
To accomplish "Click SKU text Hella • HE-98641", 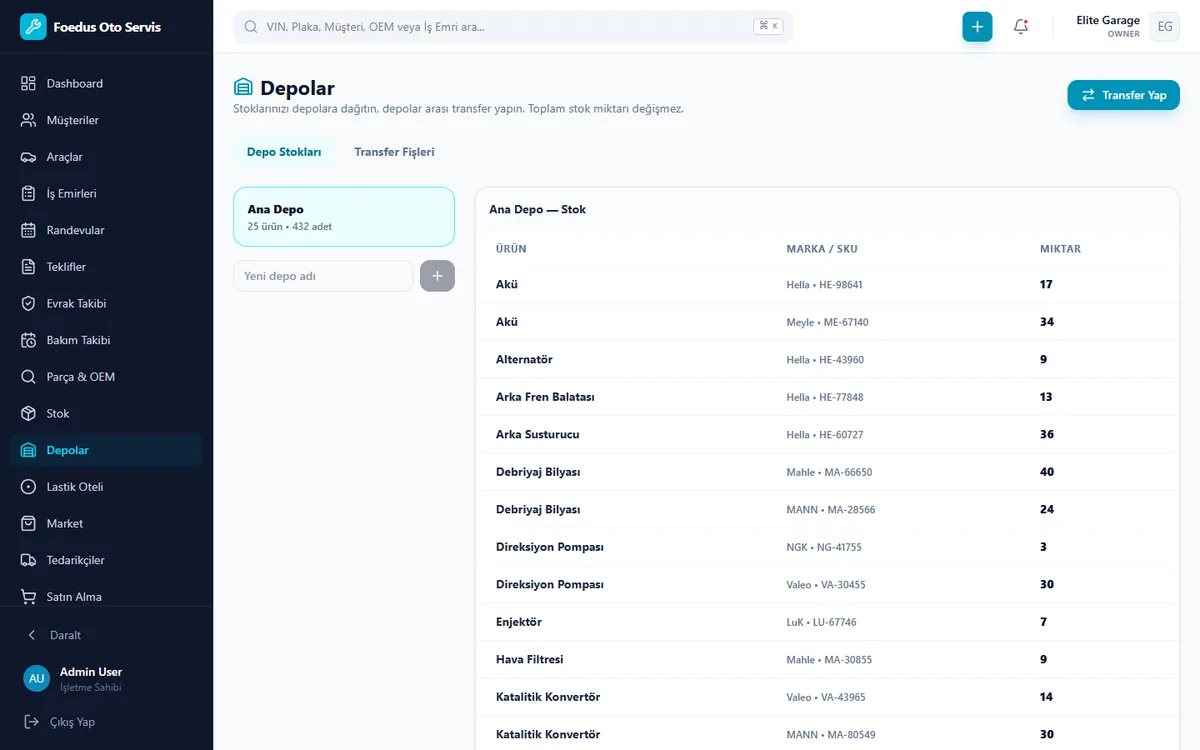I will [x=825, y=285].
